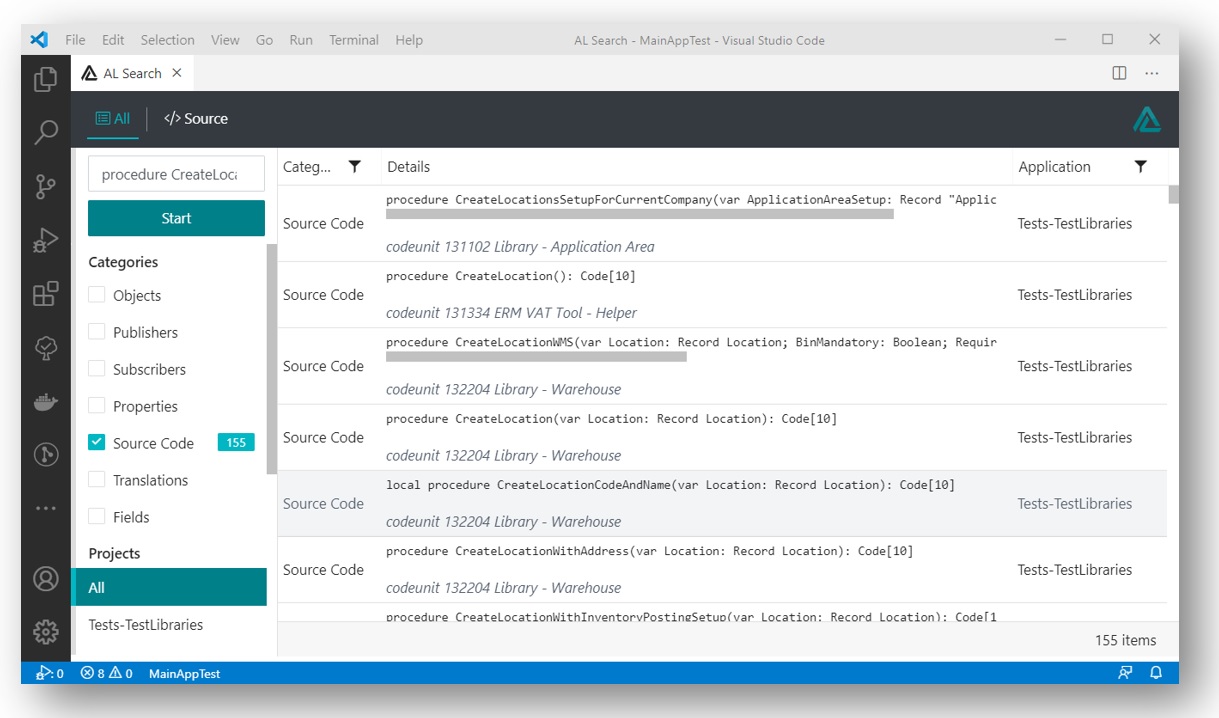Click the Start search button
This screenshot has height=718, width=1219.
[x=176, y=218]
